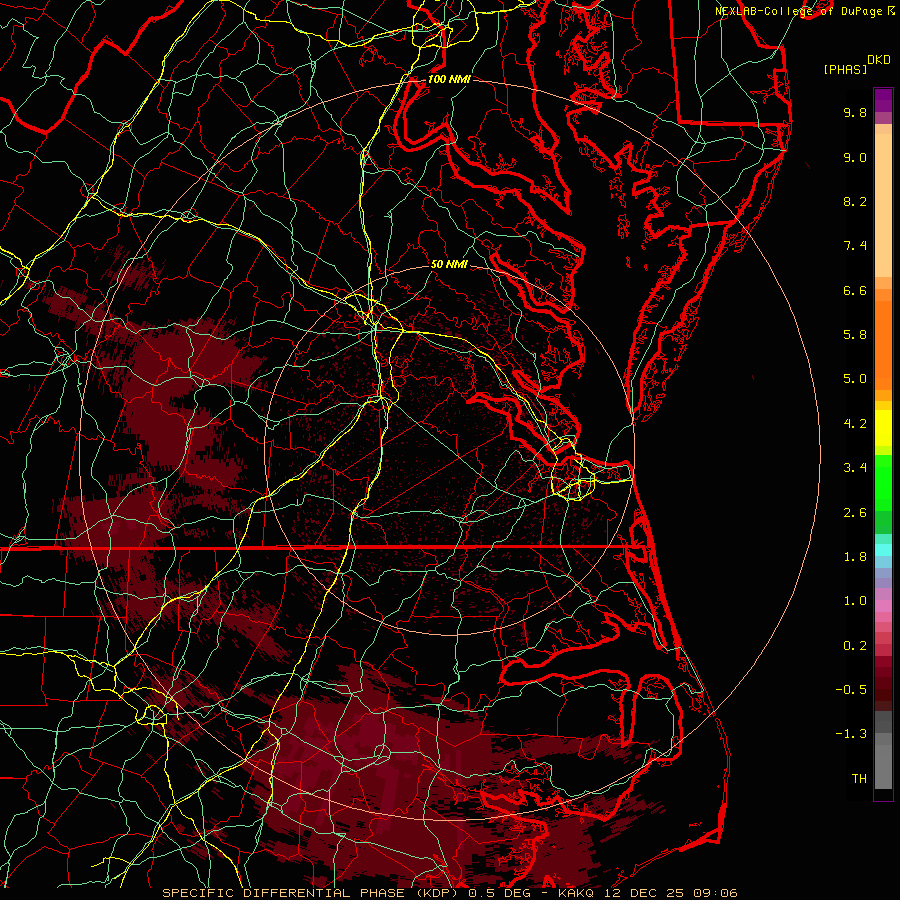Click the 1.0 legend value
The width and height of the screenshot is (900, 900).
click(x=855, y=601)
